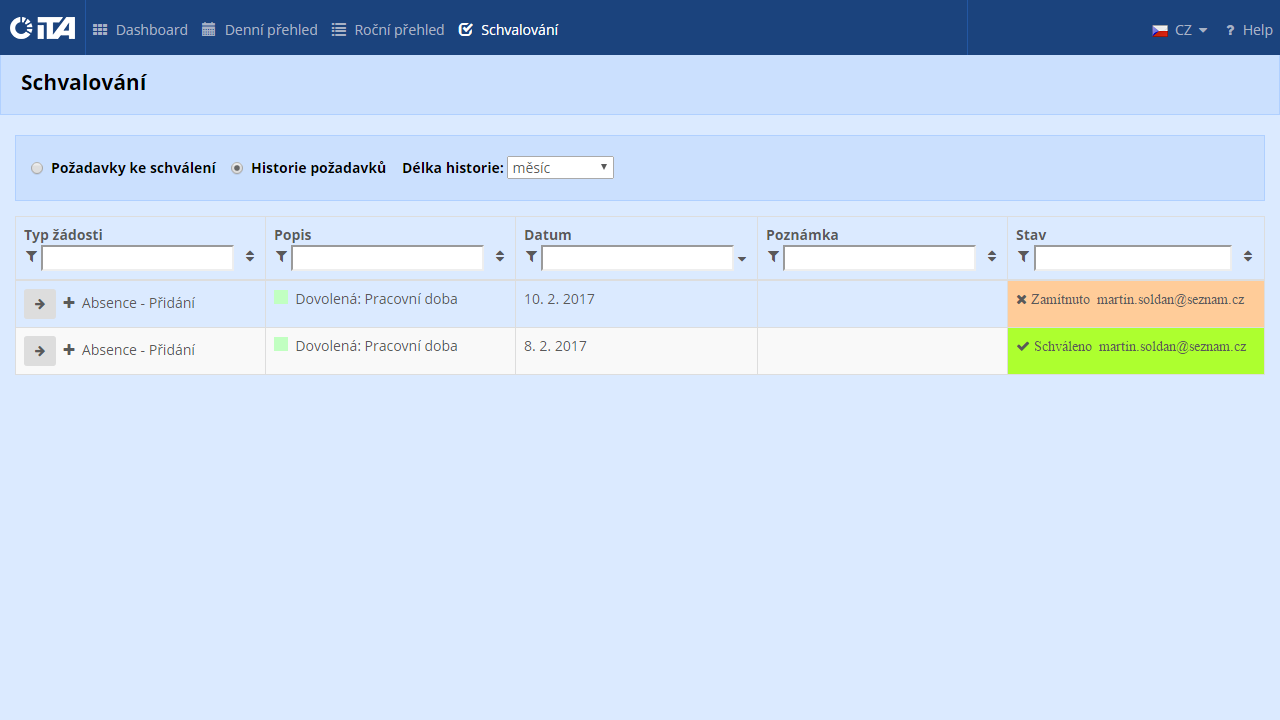1280x720 pixels.
Task: Click the iTA logo in the header
Action: 42,28
